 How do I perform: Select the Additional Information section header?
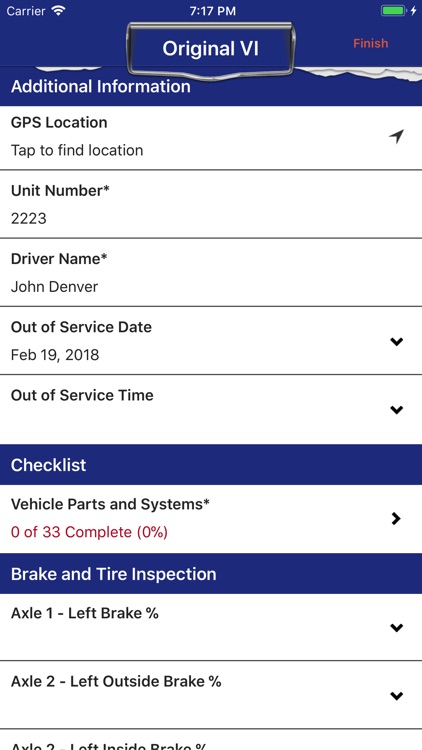pos(211,87)
